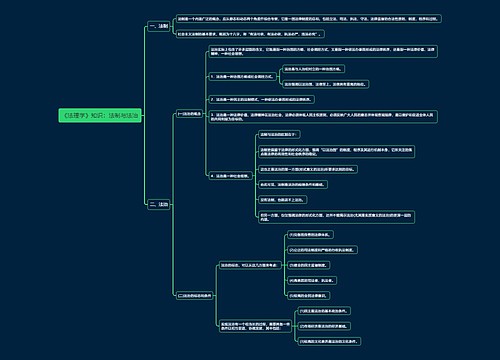The width and height of the screenshot is (500, 360).
Task: Open the (二)法治的标志和条件 subtopic node
Action: pyautogui.click(x=194, y=295)
